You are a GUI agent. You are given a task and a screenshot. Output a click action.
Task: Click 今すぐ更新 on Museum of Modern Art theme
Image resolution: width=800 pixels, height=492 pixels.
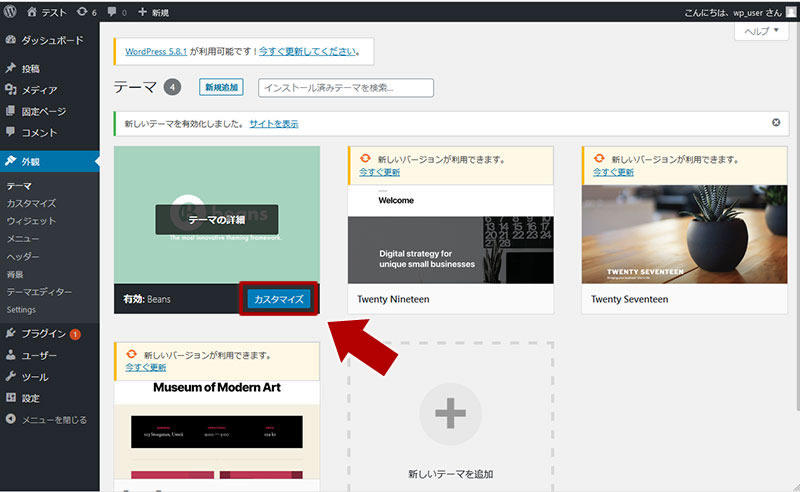coord(146,367)
